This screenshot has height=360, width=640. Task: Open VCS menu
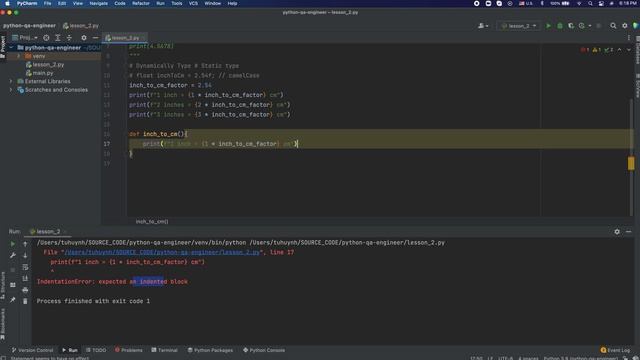pyautogui.click(x=193, y=3)
